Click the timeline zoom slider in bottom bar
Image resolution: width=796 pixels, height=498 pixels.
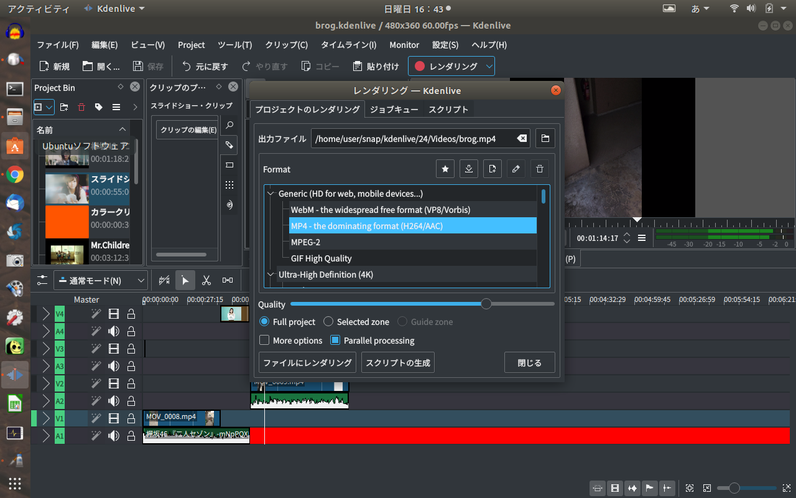click(x=746, y=488)
